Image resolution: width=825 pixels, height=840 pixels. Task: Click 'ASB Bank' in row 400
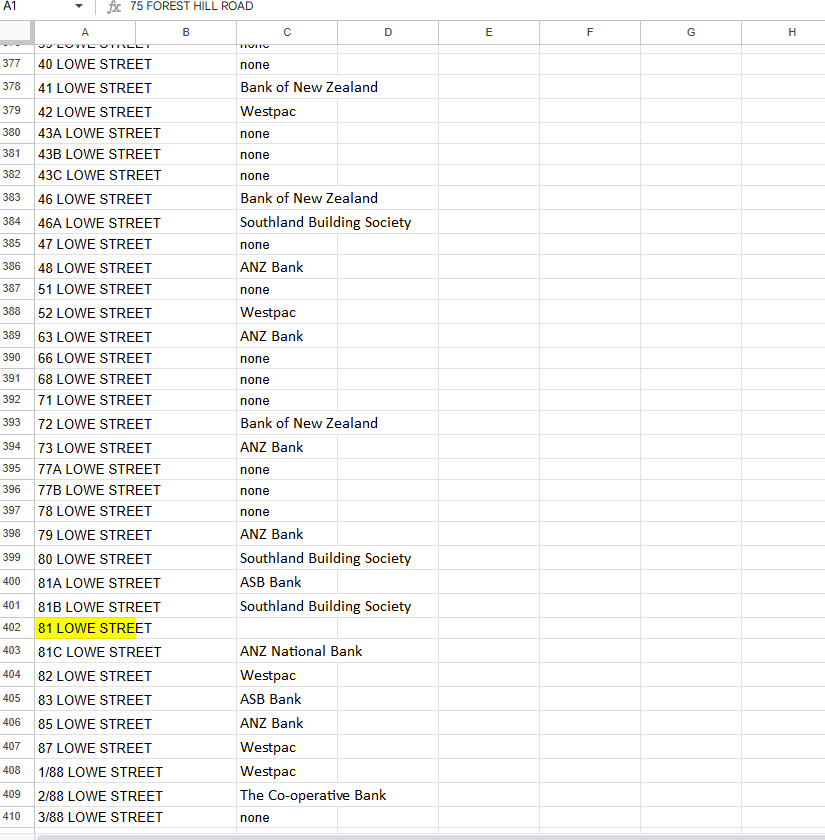[x=271, y=582]
